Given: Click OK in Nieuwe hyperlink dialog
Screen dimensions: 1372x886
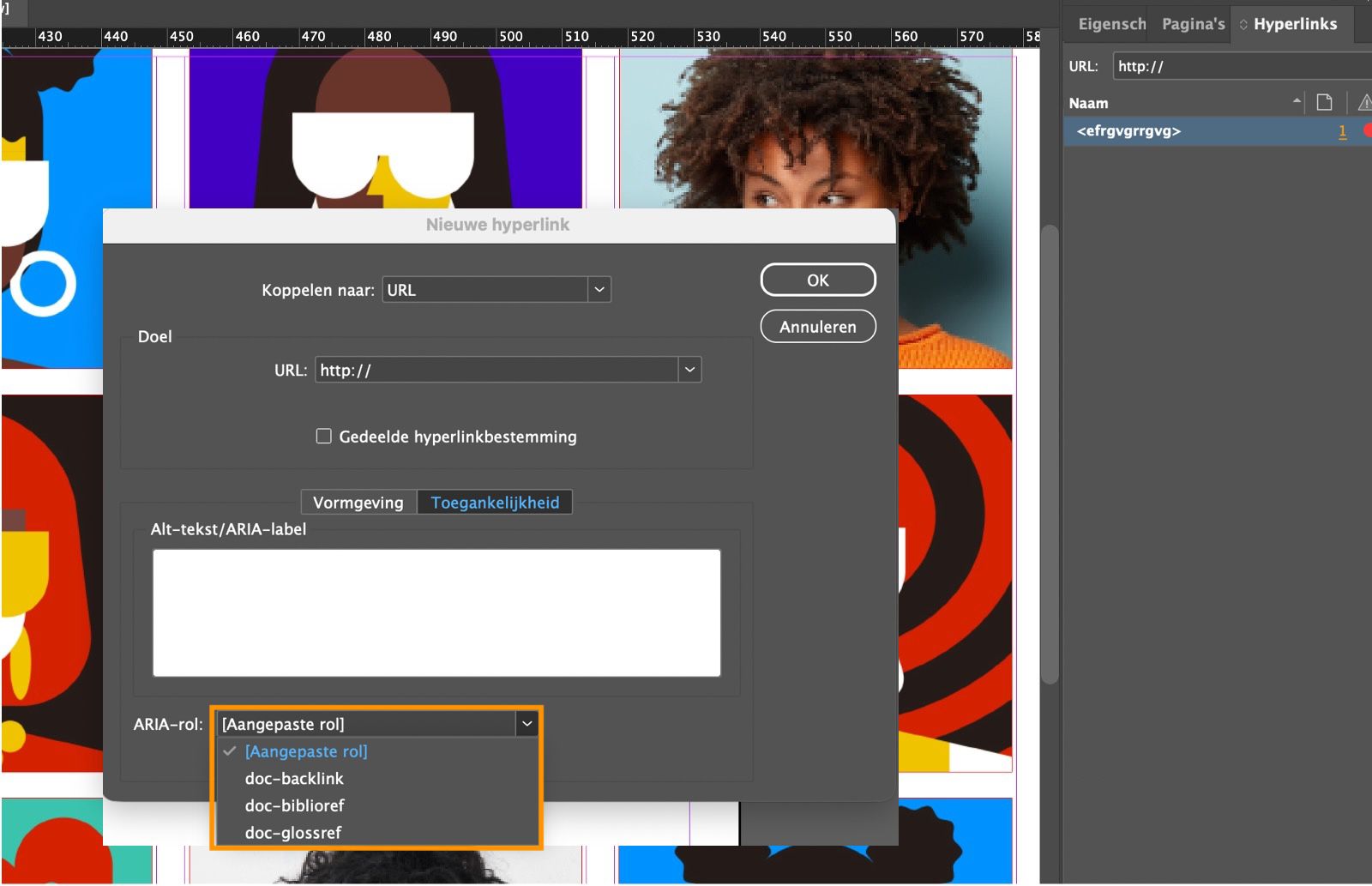Looking at the screenshot, I should 817,280.
